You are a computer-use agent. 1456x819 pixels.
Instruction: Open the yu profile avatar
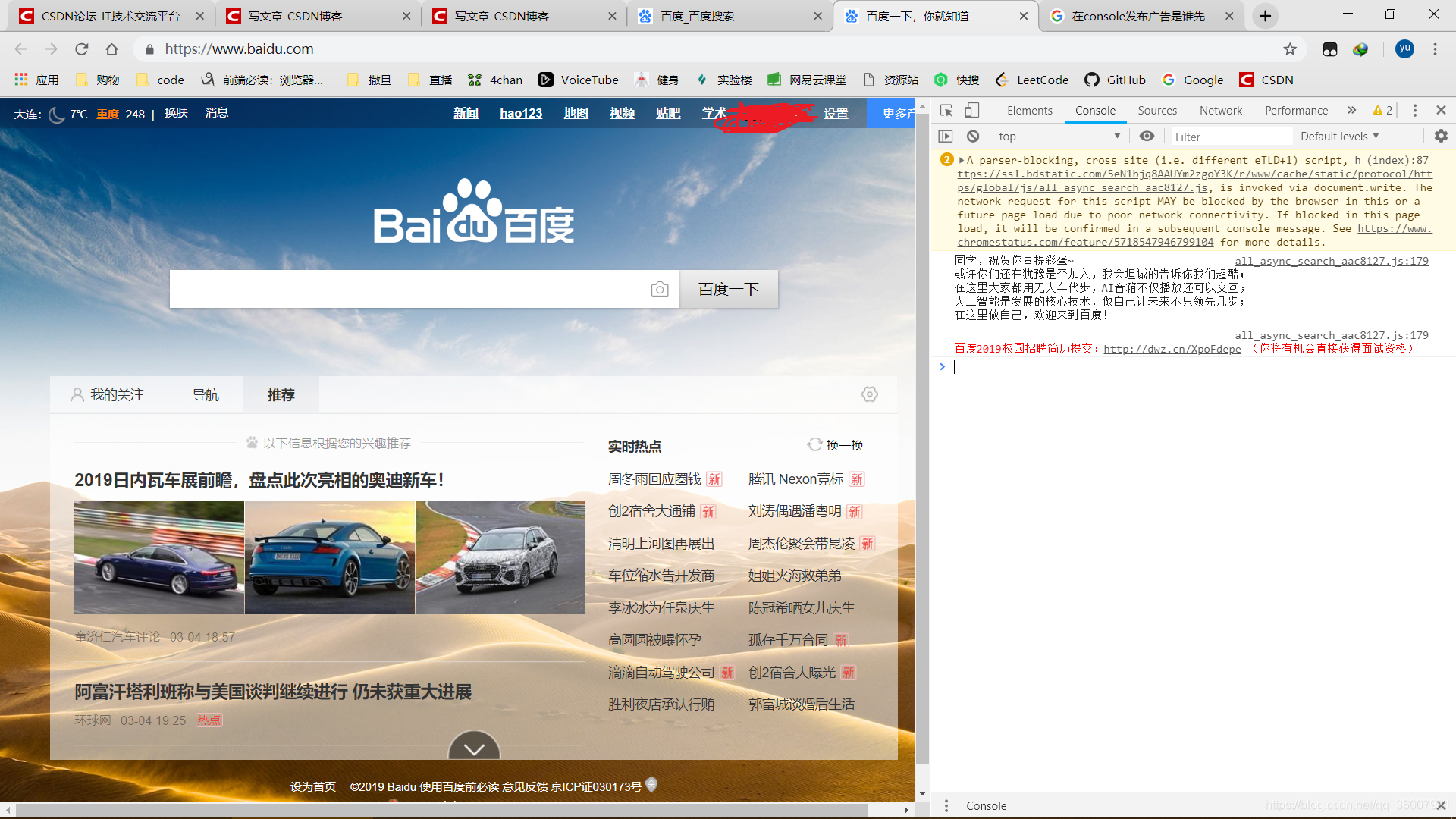coord(1405,49)
